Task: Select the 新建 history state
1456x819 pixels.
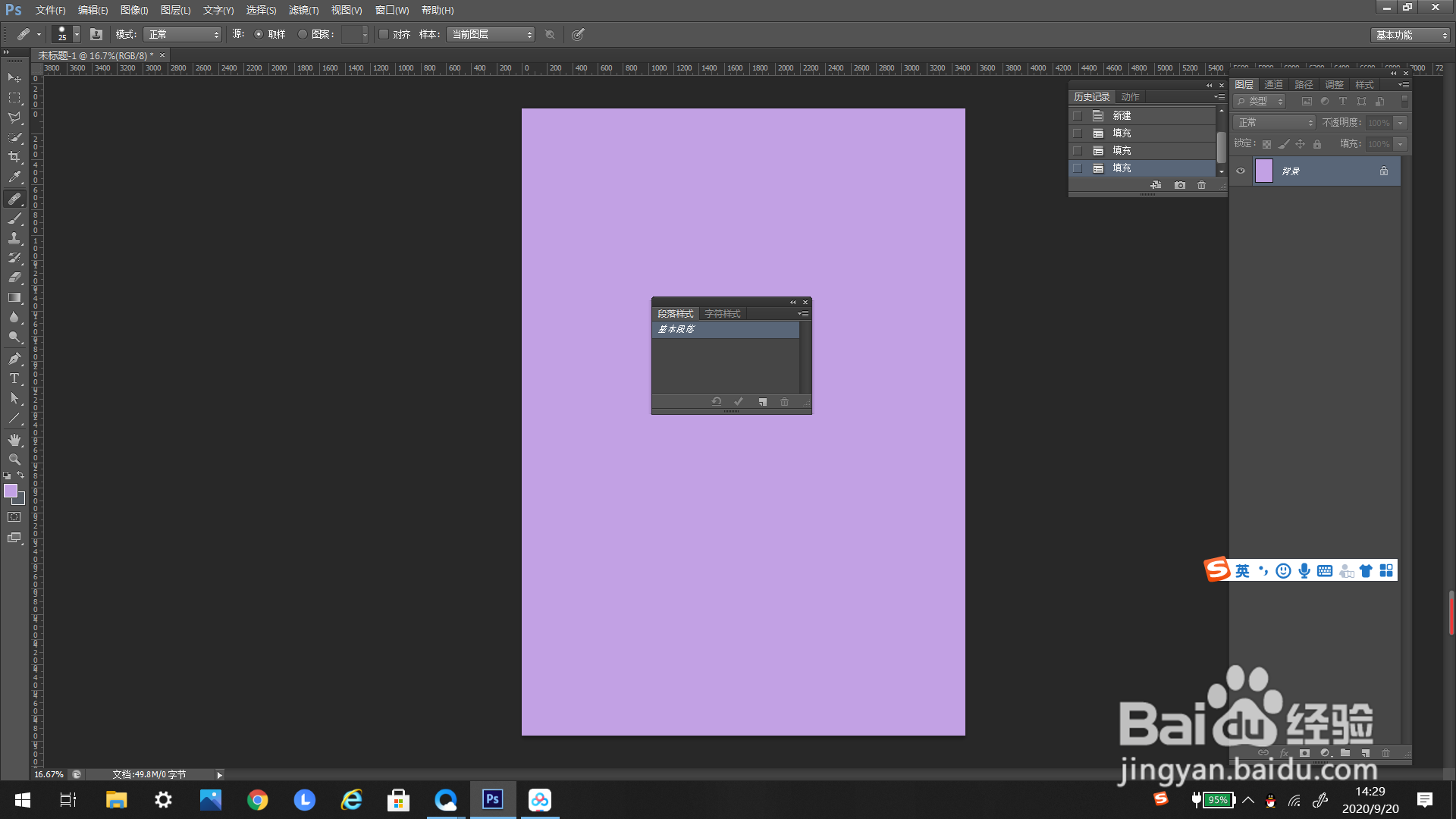Action: click(x=1122, y=115)
